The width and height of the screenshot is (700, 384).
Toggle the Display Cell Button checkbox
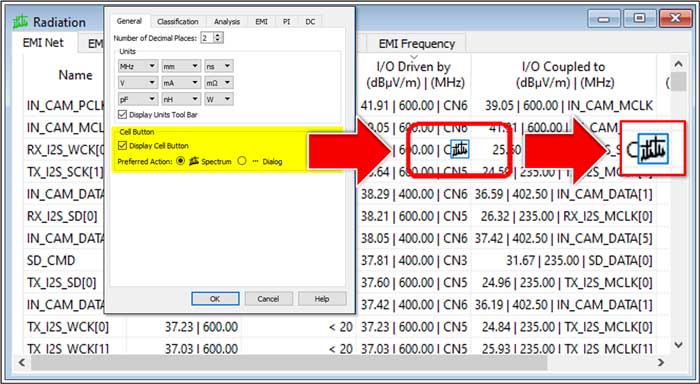[122, 146]
